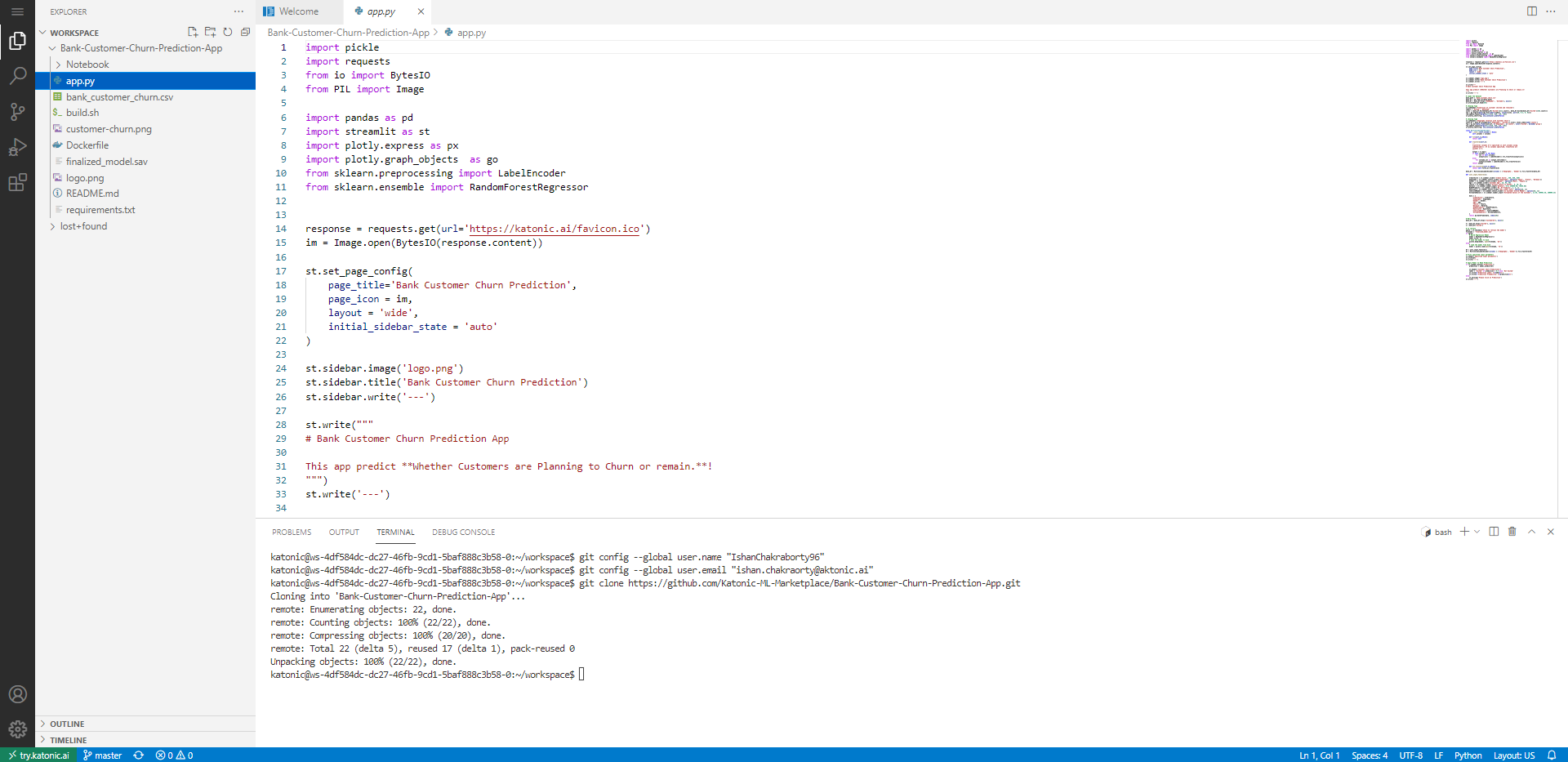The height and width of the screenshot is (762, 1568).
Task: Click the New File icon in Explorer
Action: point(193,32)
